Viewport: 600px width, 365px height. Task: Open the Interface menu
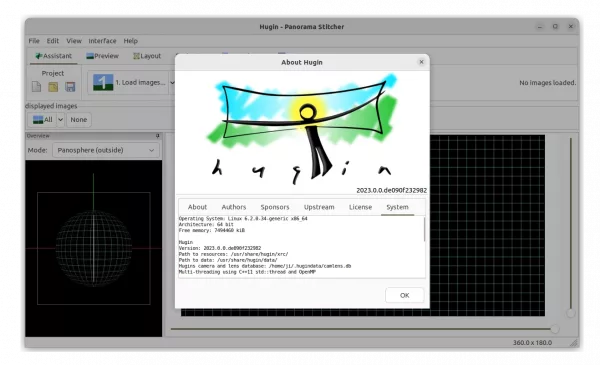[x=102, y=41]
